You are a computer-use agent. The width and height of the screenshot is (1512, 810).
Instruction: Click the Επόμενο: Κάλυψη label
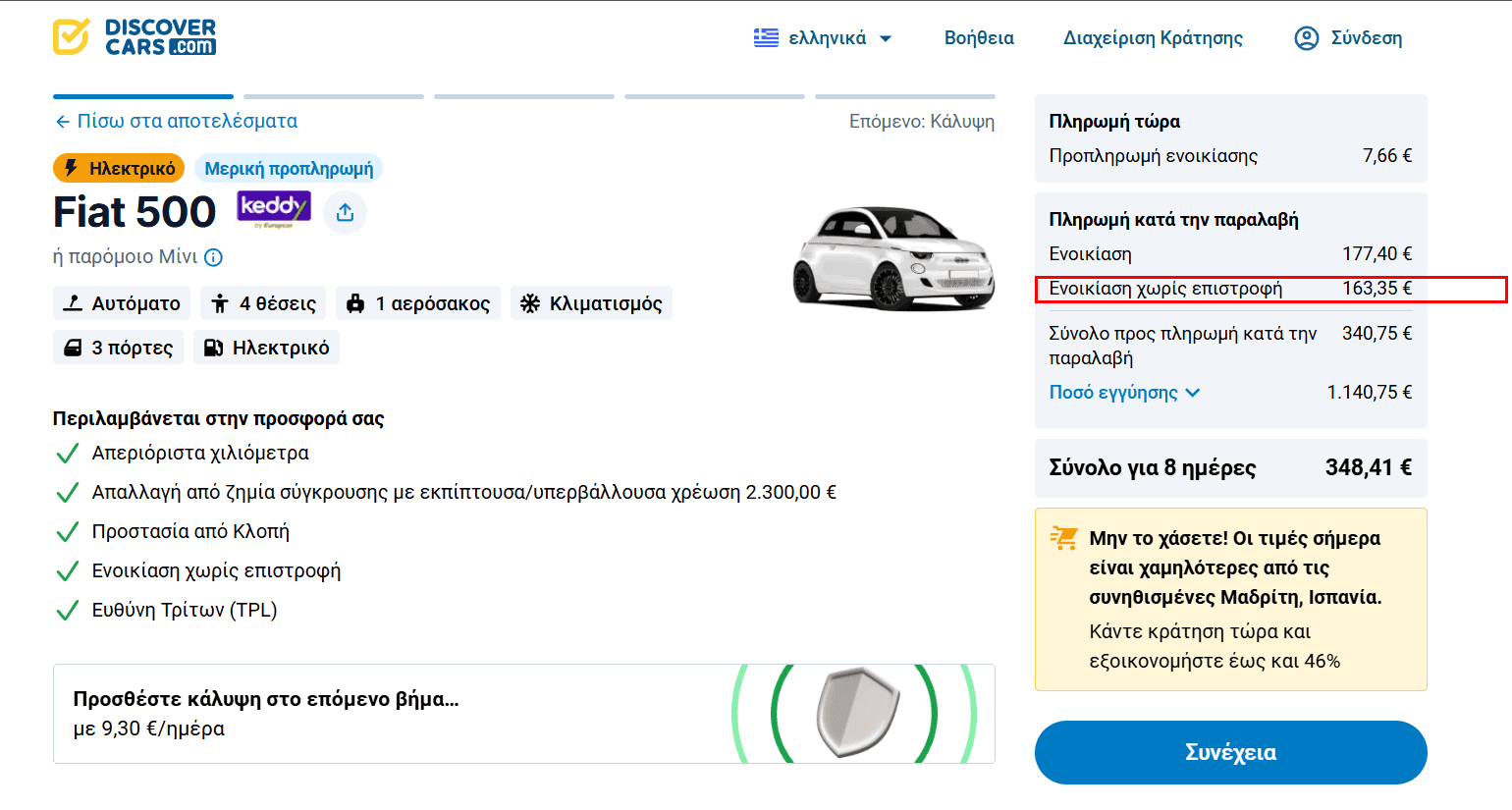[922, 121]
